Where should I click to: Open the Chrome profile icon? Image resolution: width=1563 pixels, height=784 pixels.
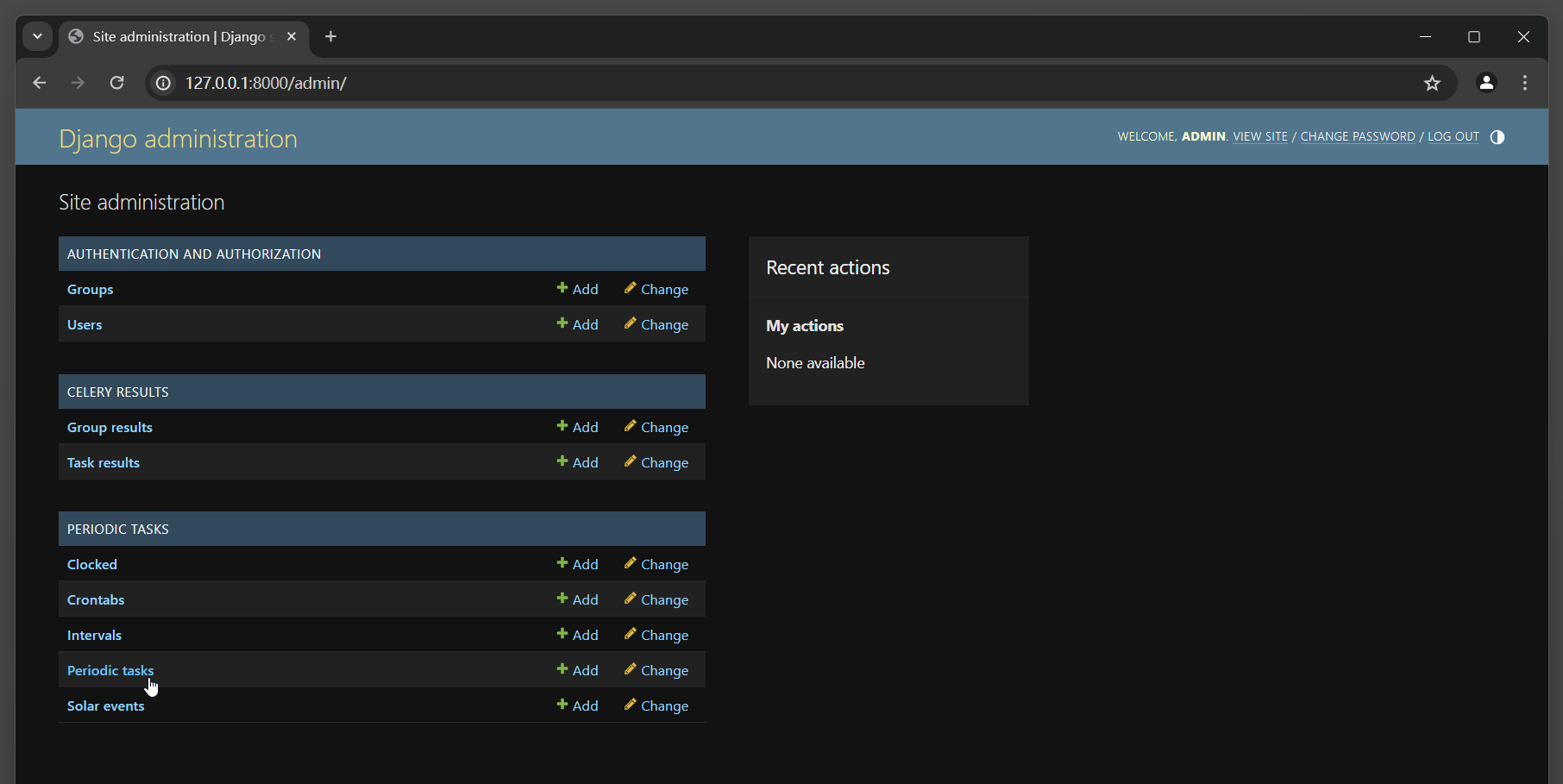(1486, 83)
